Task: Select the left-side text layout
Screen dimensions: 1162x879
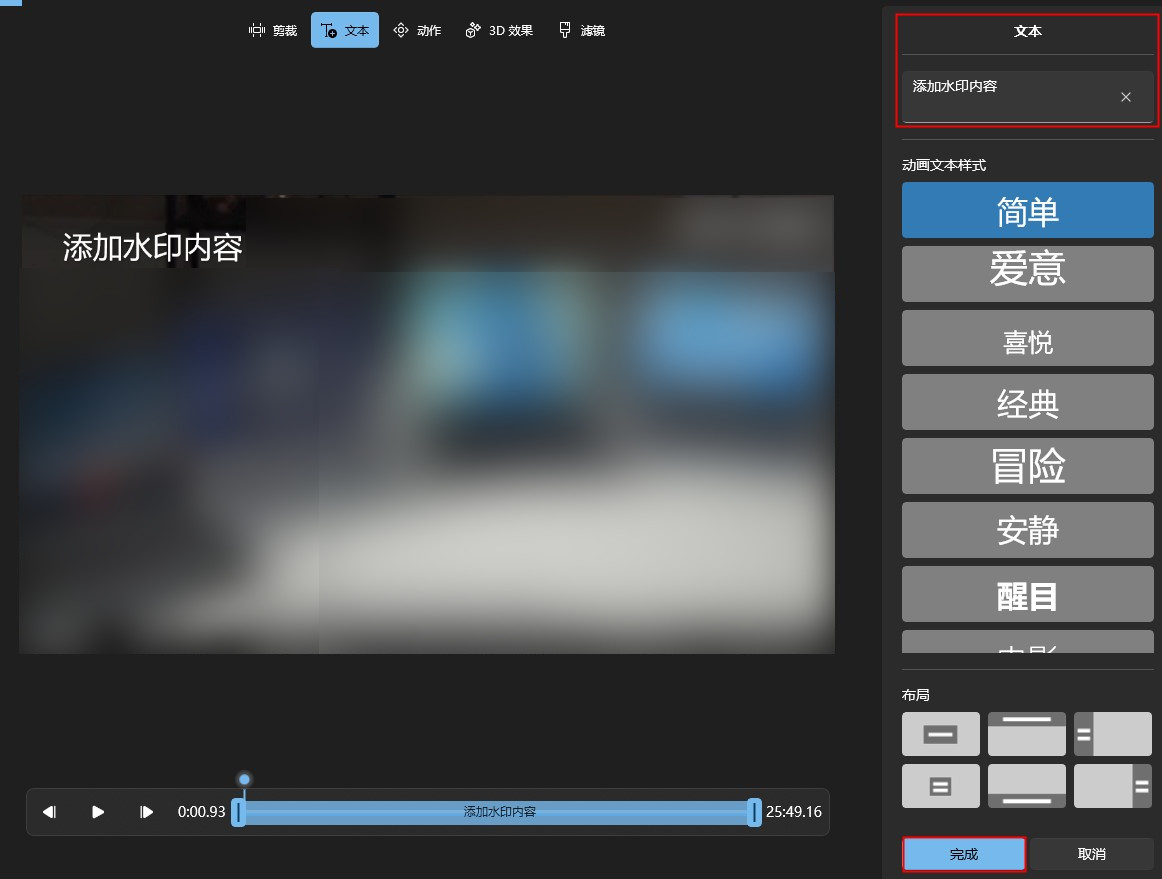Action: click(1113, 734)
